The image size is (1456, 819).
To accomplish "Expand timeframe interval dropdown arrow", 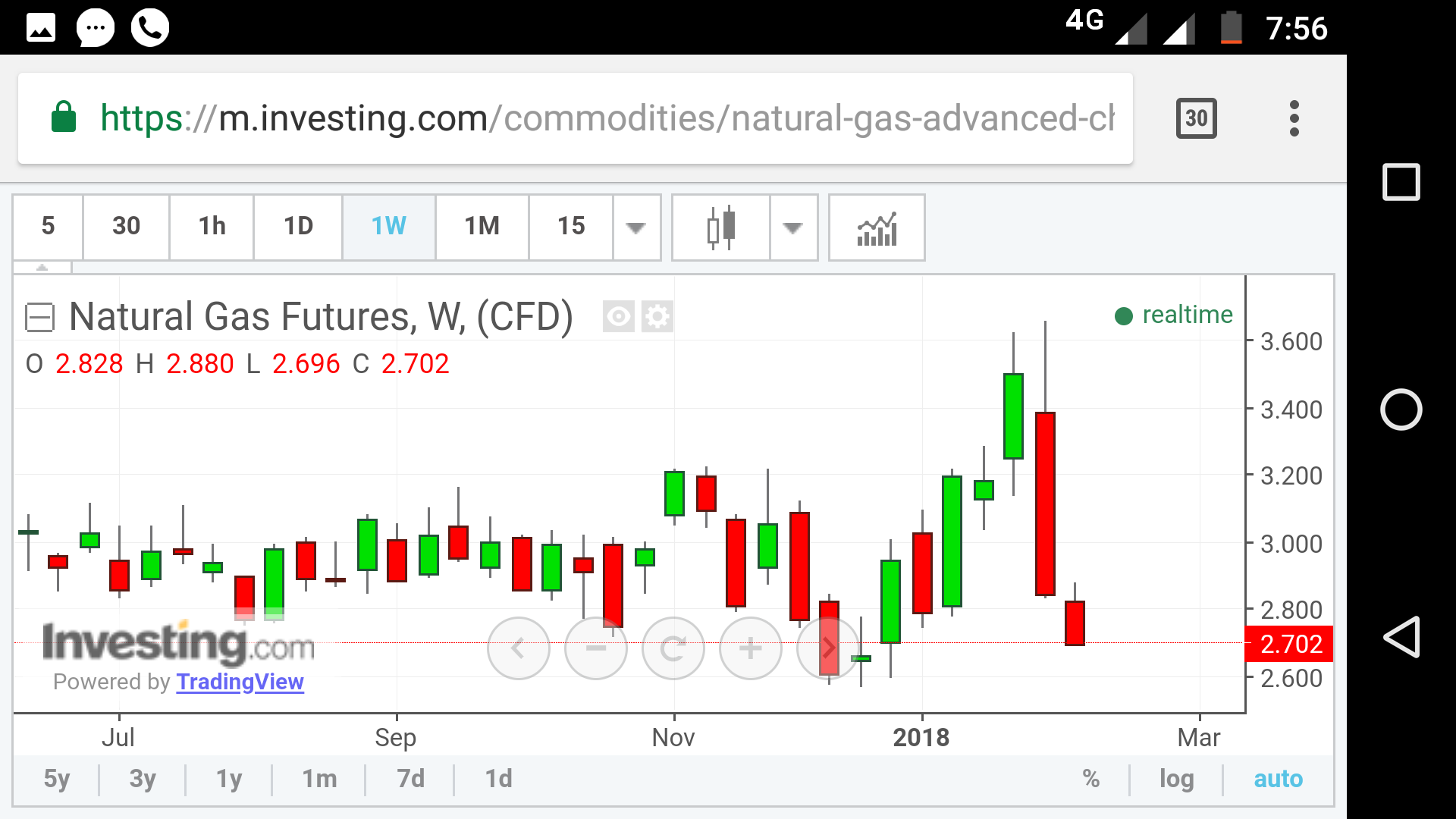I will [x=636, y=227].
